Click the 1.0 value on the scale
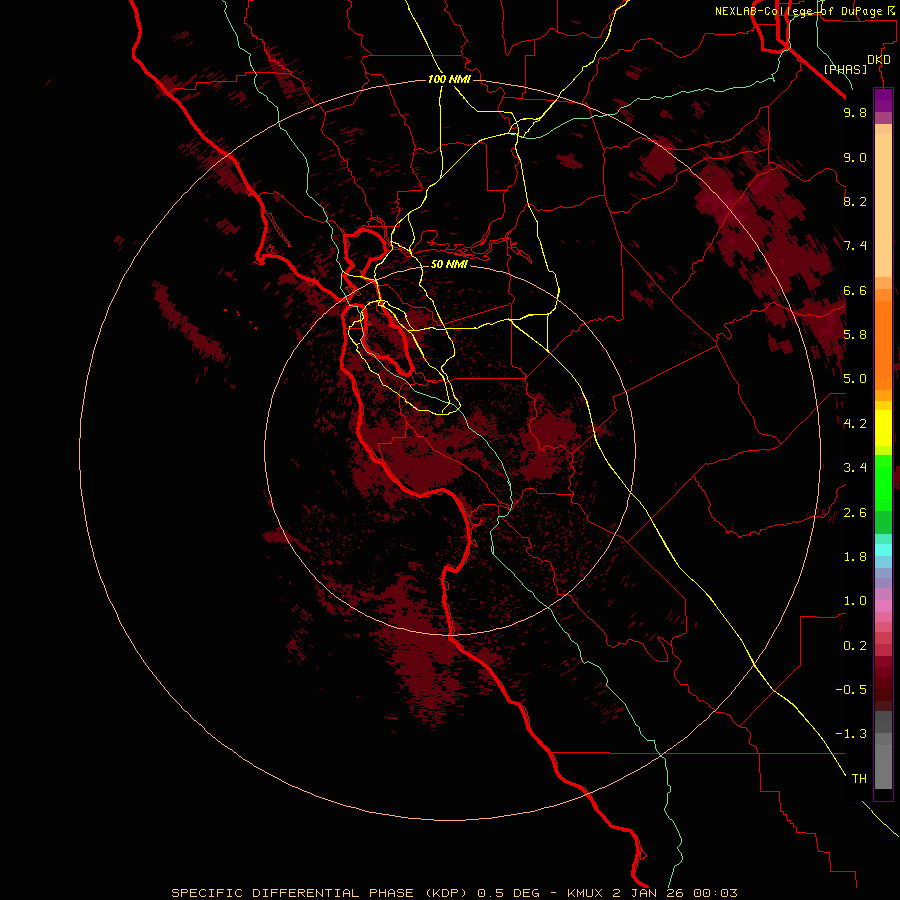Image resolution: width=900 pixels, height=900 pixels. pyautogui.click(x=855, y=601)
